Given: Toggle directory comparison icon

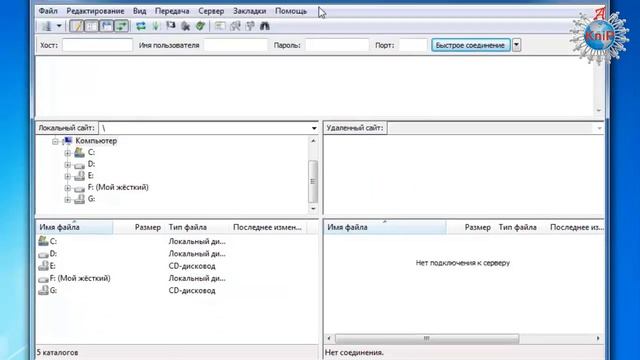Looking at the screenshot, I should [235, 27].
